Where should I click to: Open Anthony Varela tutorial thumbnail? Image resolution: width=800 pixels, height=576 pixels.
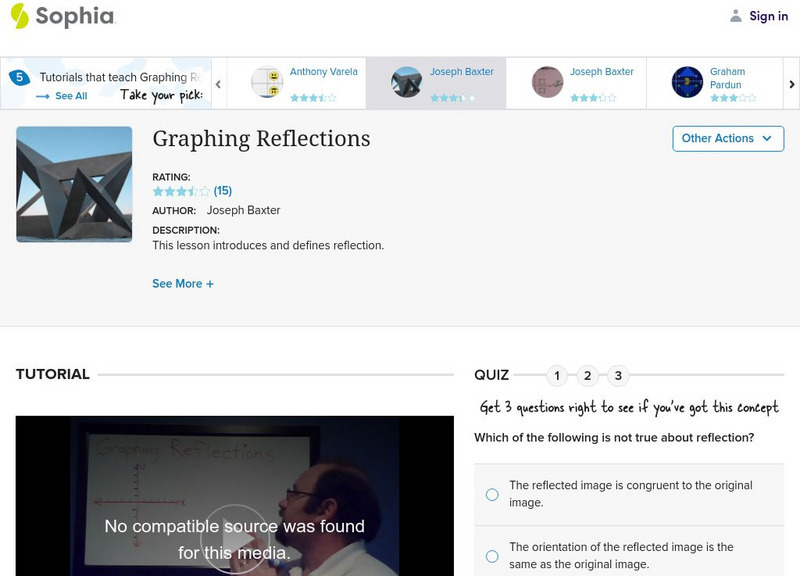click(267, 82)
